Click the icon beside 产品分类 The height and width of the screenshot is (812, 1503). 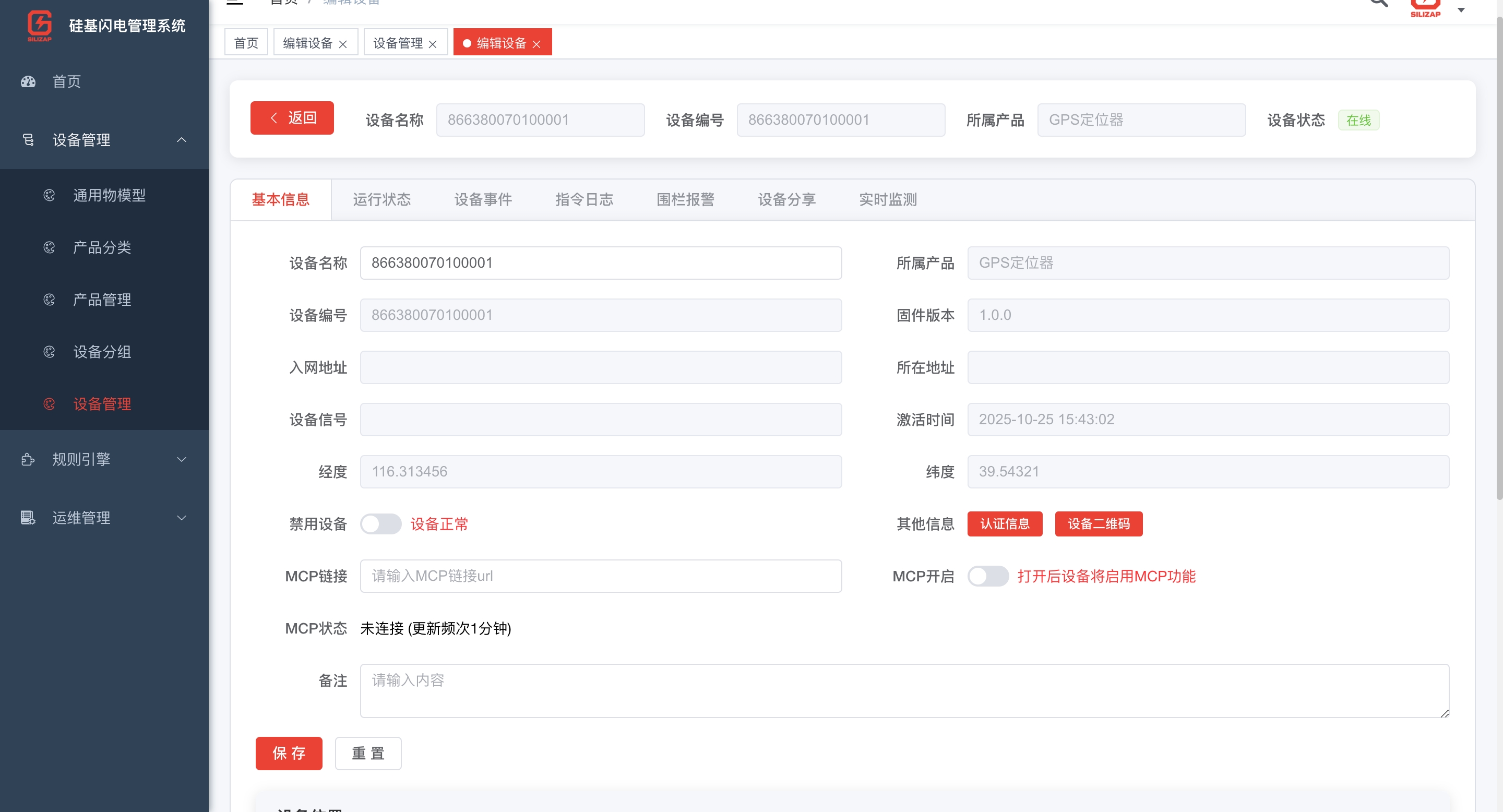[x=49, y=247]
